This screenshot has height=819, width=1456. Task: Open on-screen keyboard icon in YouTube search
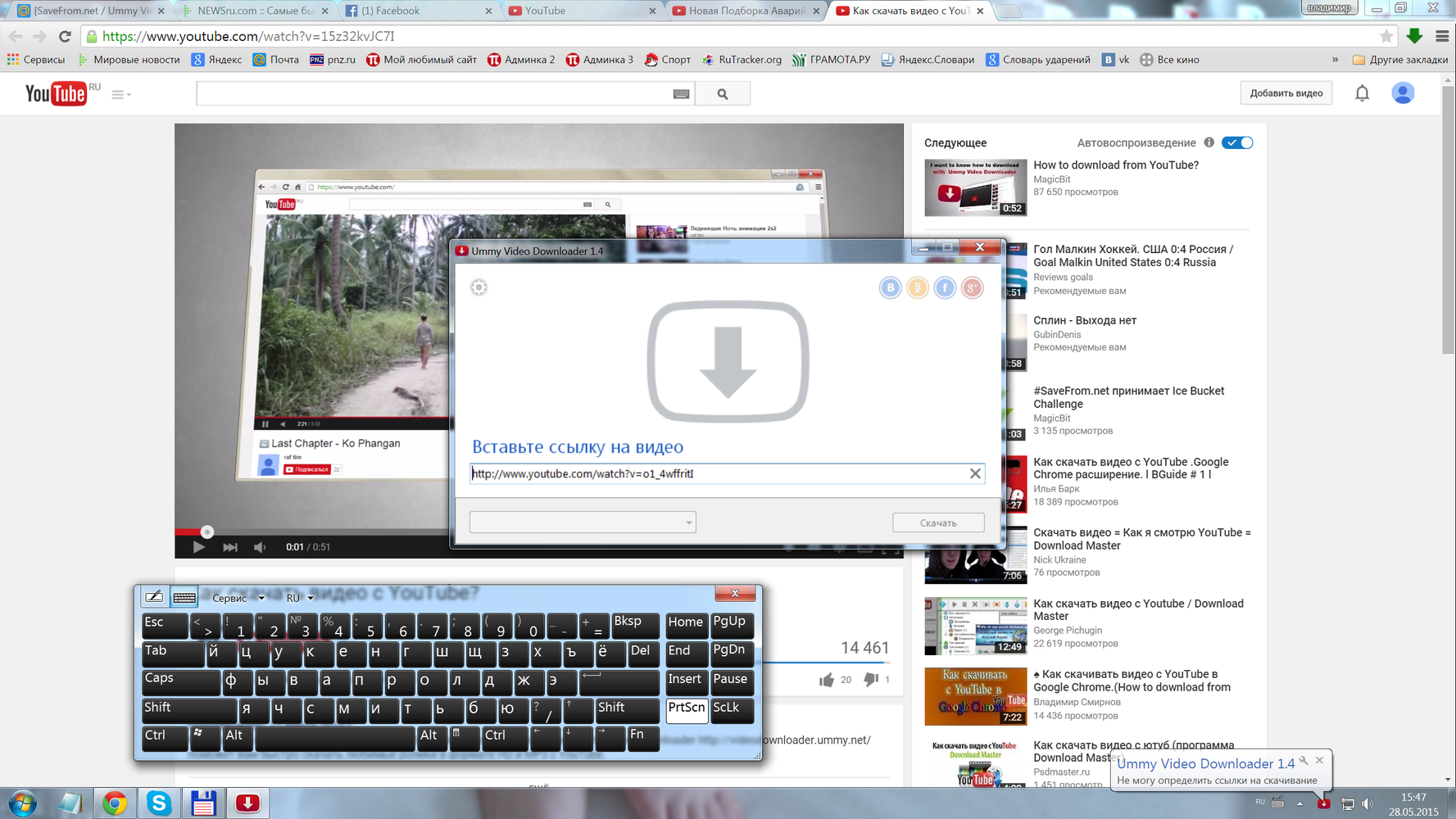click(681, 94)
